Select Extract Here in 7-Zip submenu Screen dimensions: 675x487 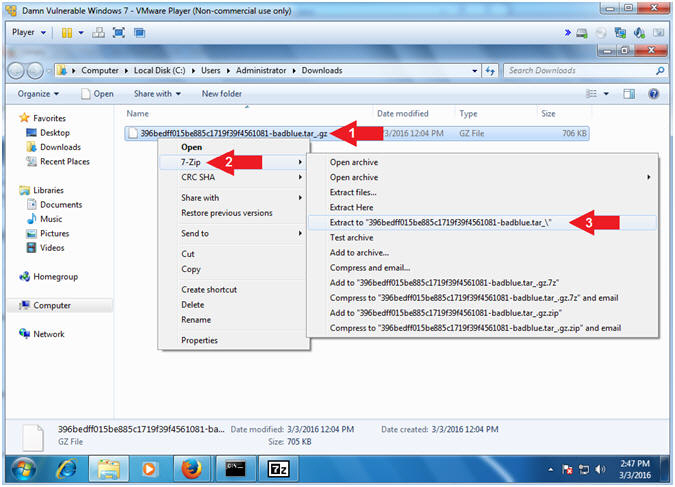coord(351,208)
